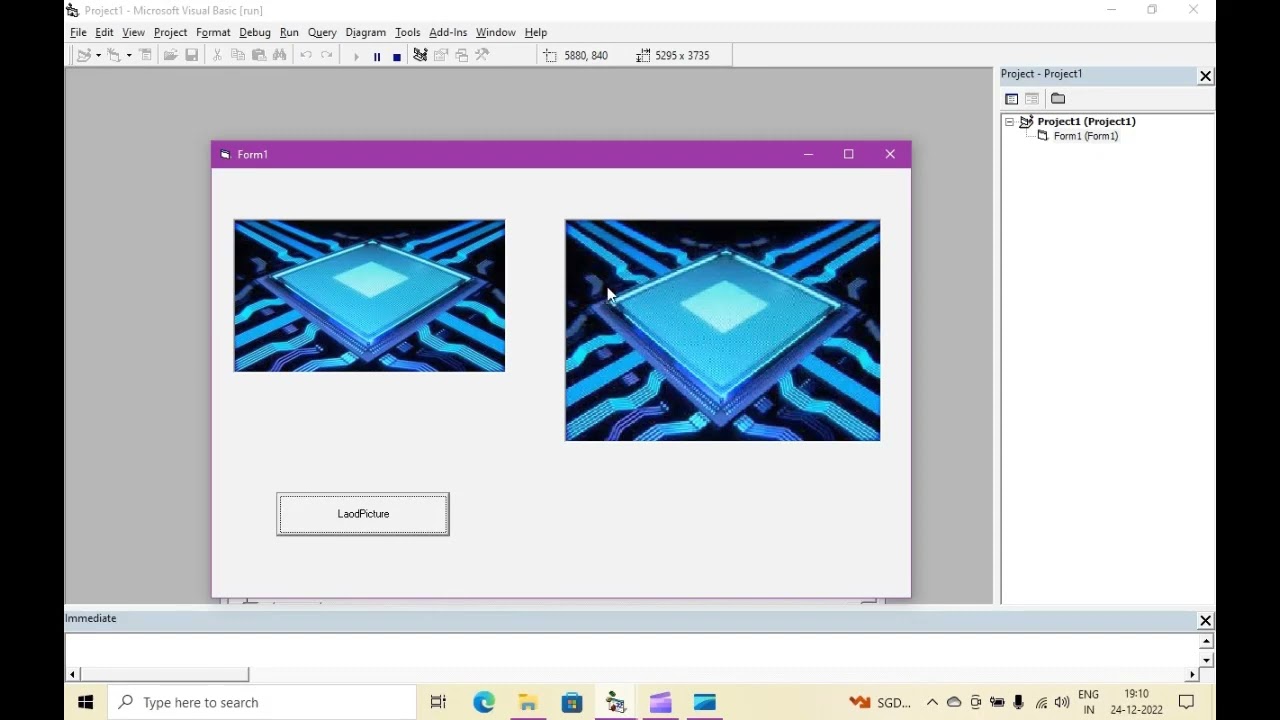Image resolution: width=1280 pixels, height=720 pixels.
Task: Click the Undo arrow icon
Action: [x=306, y=56]
